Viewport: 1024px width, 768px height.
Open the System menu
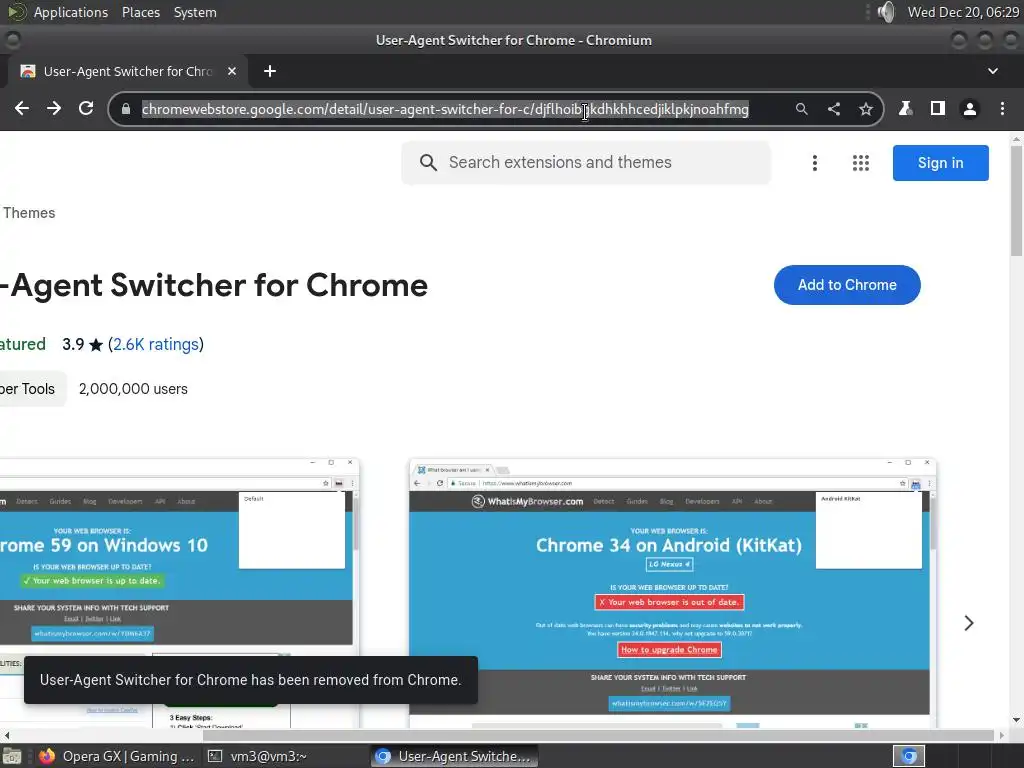click(195, 12)
